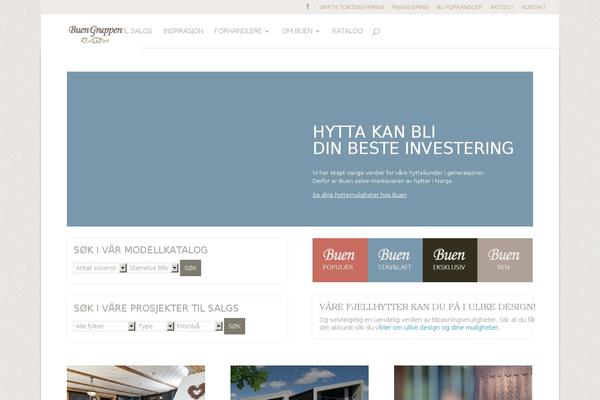Select the dark Buen Eksklusiv tile
Image resolution: width=600 pixels, height=400 pixels.
tap(450, 260)
